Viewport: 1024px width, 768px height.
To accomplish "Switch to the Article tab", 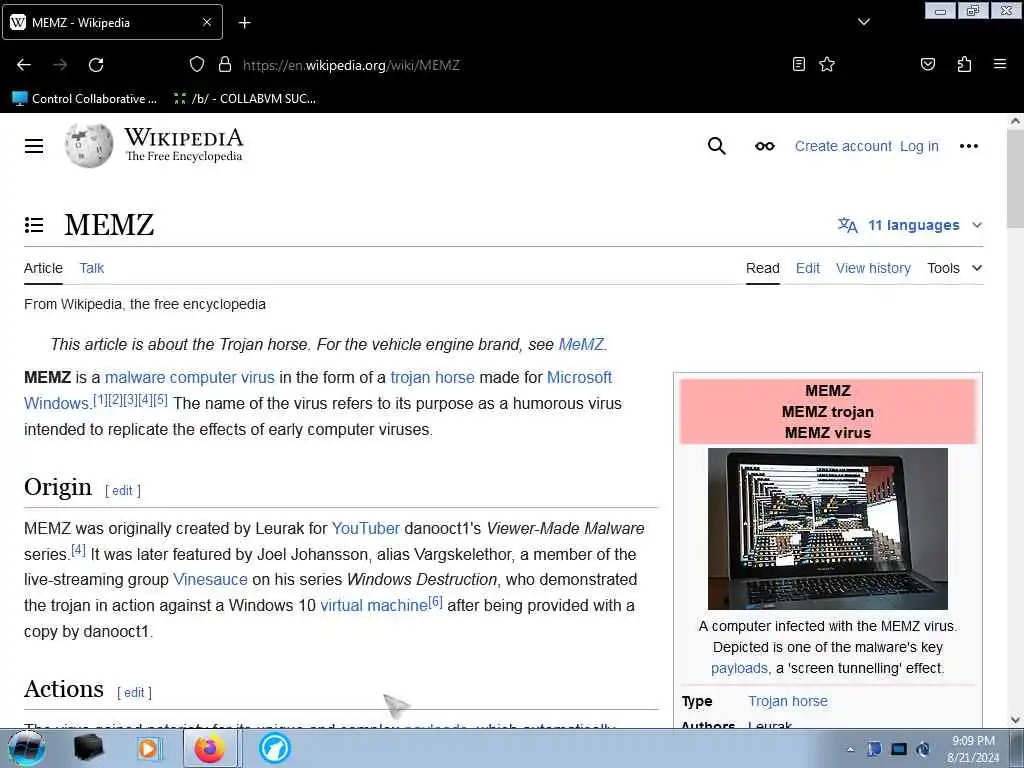I will pos(43,268).
